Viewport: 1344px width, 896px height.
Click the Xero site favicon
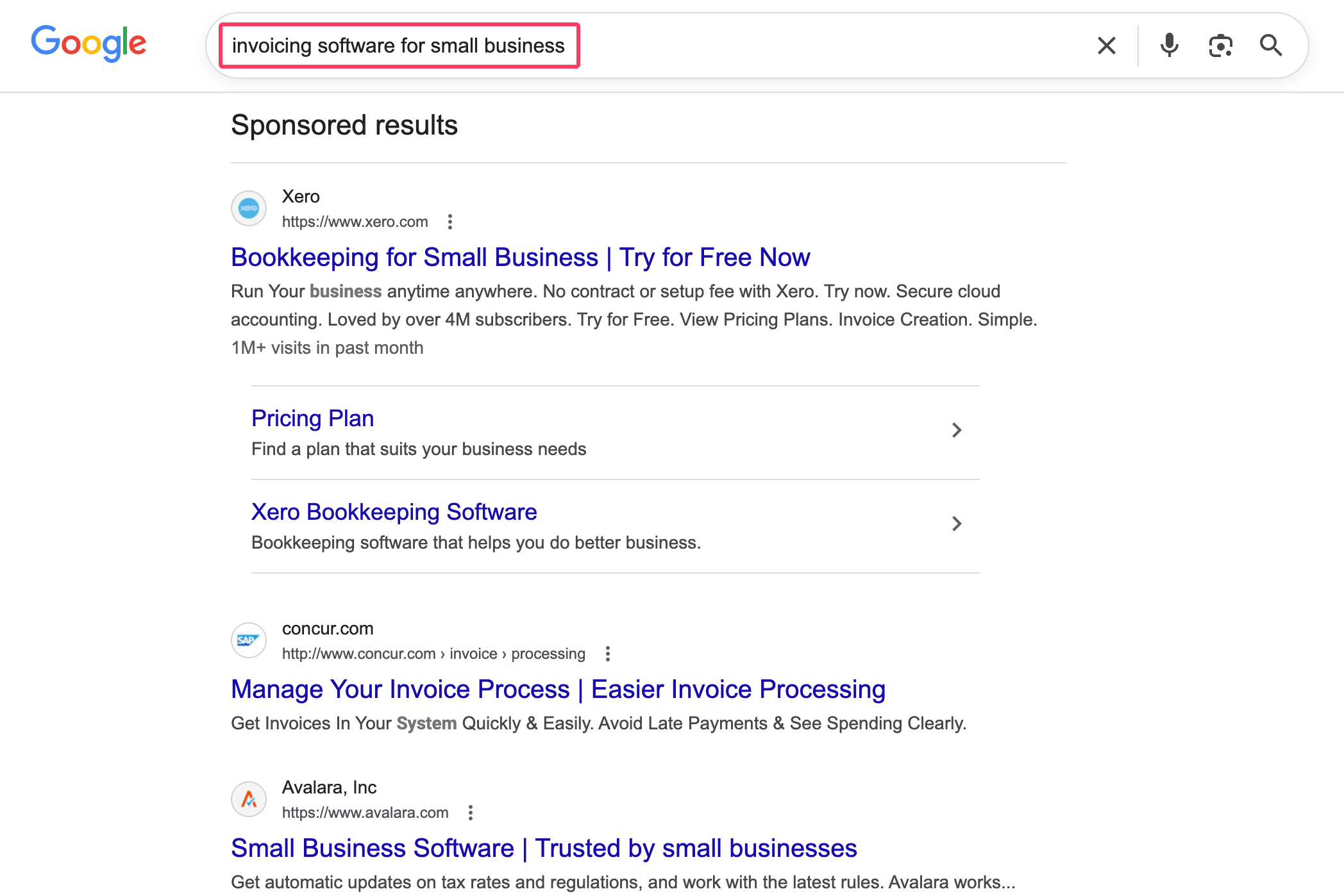click(248, 208)
